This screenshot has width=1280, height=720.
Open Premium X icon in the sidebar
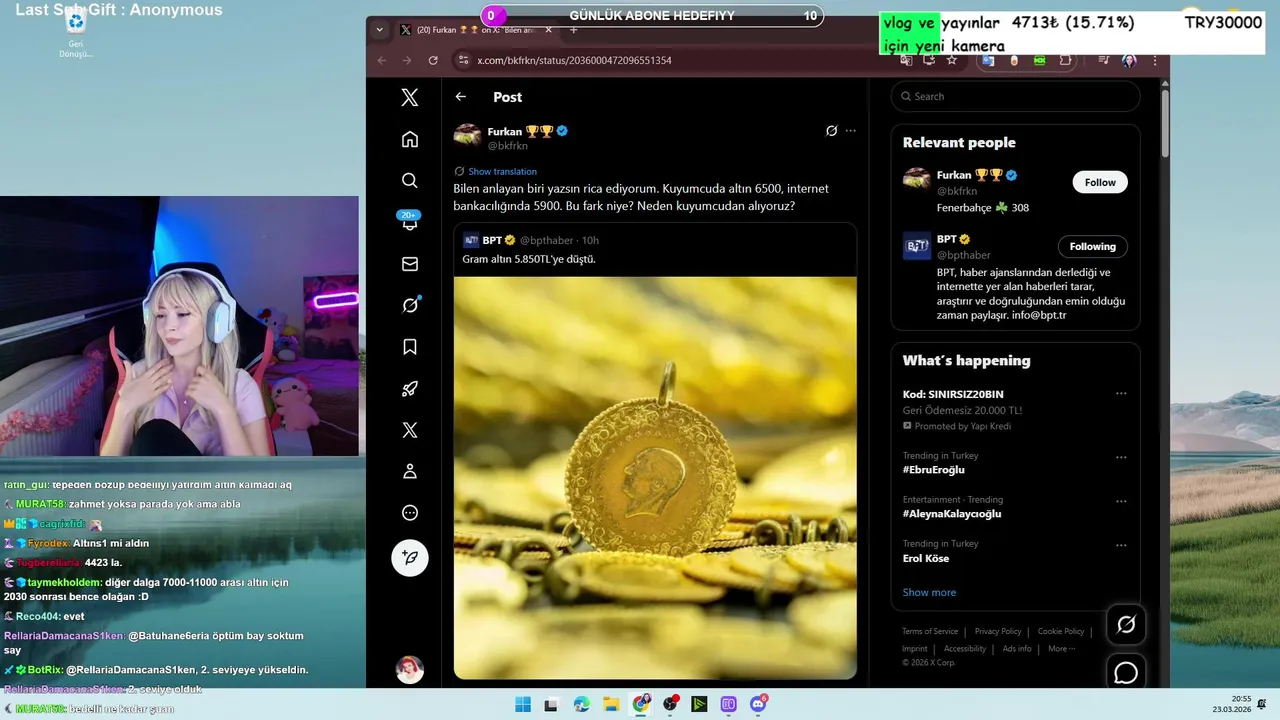(x=410, y=430)
